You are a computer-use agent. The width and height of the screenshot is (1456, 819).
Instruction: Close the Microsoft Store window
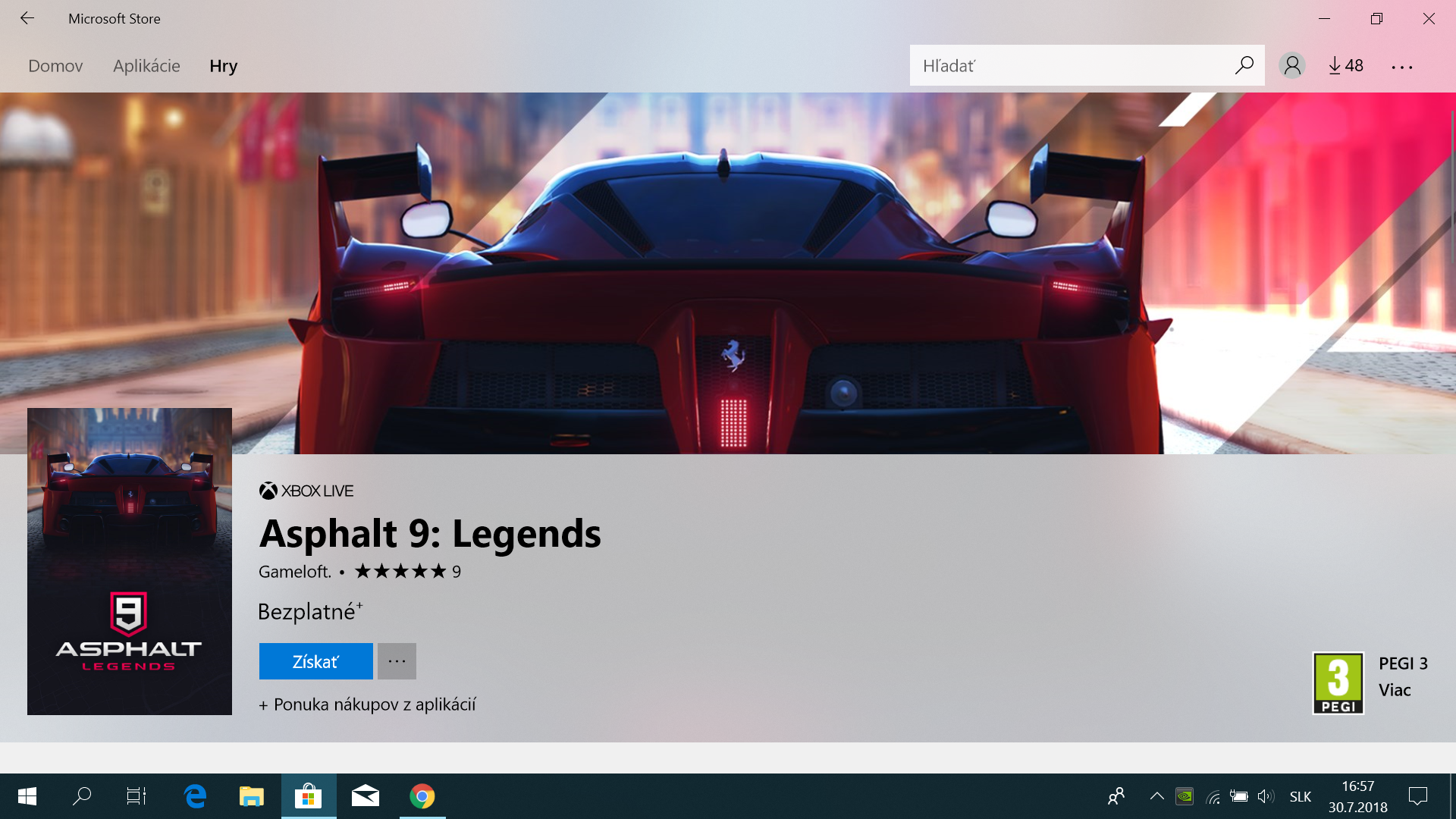pos(1429,18)
